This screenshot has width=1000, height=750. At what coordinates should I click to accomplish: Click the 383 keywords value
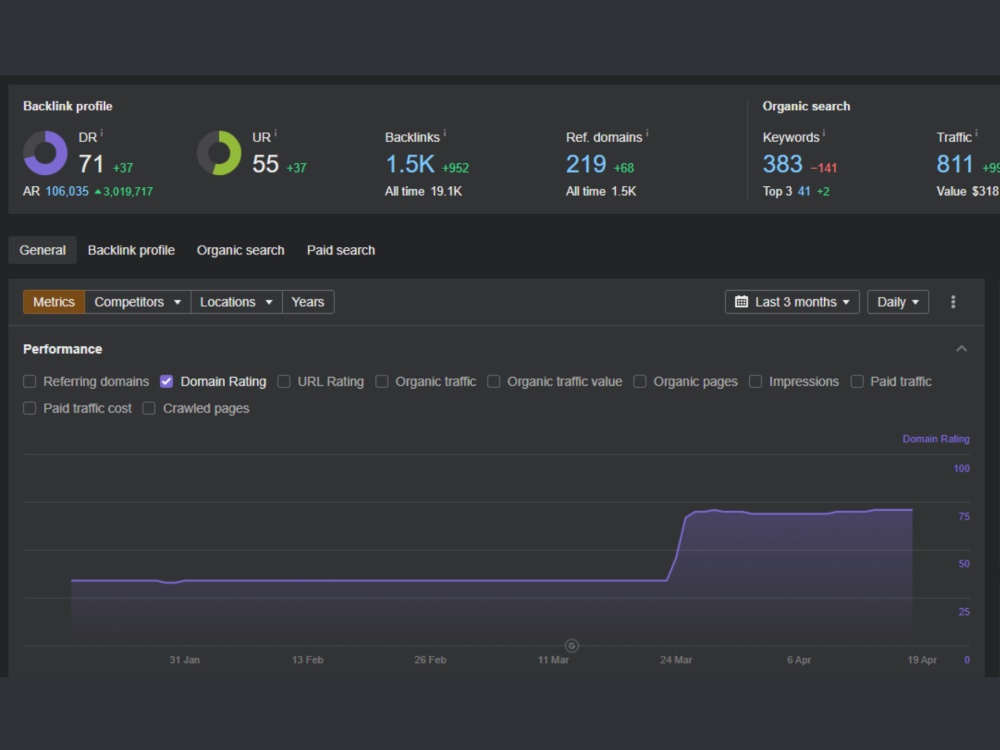(783, 164)
